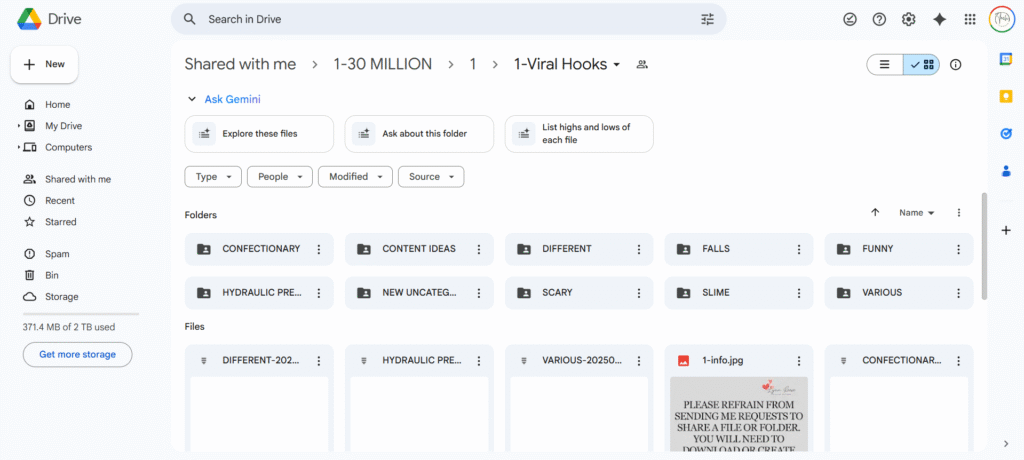This screenshot has width=1024, height=460.
Task: Open the offline ready status icon
Action: pyautogui.click(x=850, y=19)
